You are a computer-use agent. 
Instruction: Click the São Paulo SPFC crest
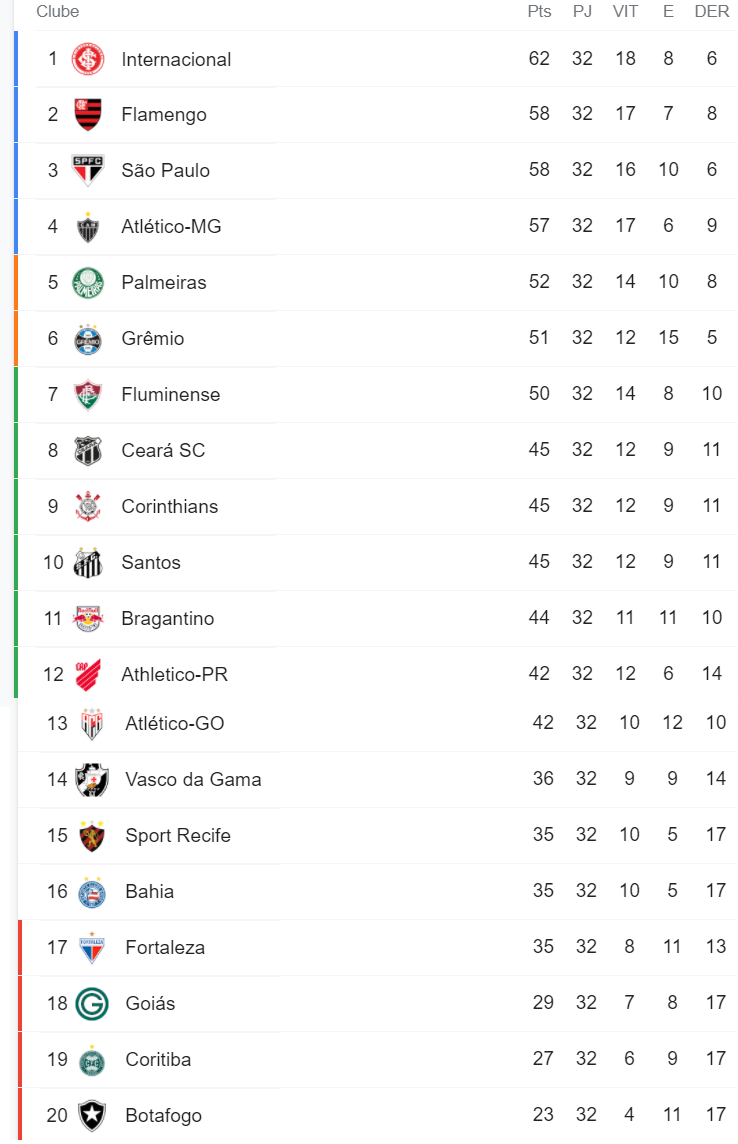88,171
